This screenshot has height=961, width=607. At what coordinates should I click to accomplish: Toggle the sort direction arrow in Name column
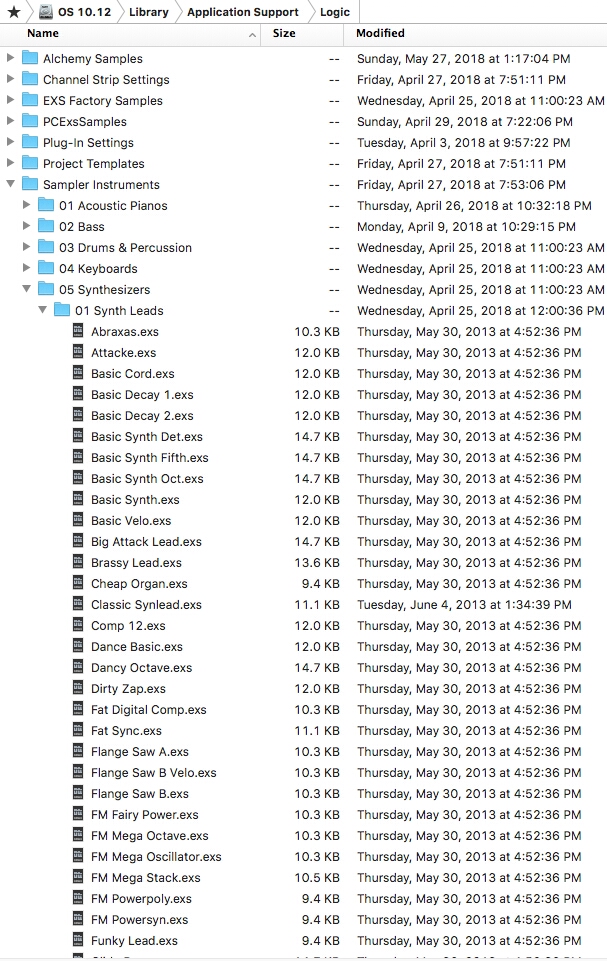point(252,36)
